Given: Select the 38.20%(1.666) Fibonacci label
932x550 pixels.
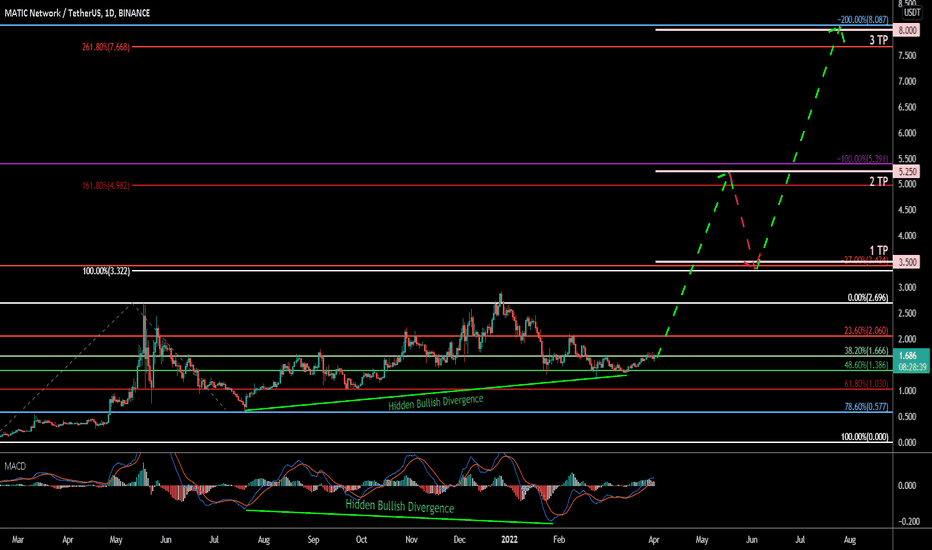Looking at the screenshot, I should point(867,351).
